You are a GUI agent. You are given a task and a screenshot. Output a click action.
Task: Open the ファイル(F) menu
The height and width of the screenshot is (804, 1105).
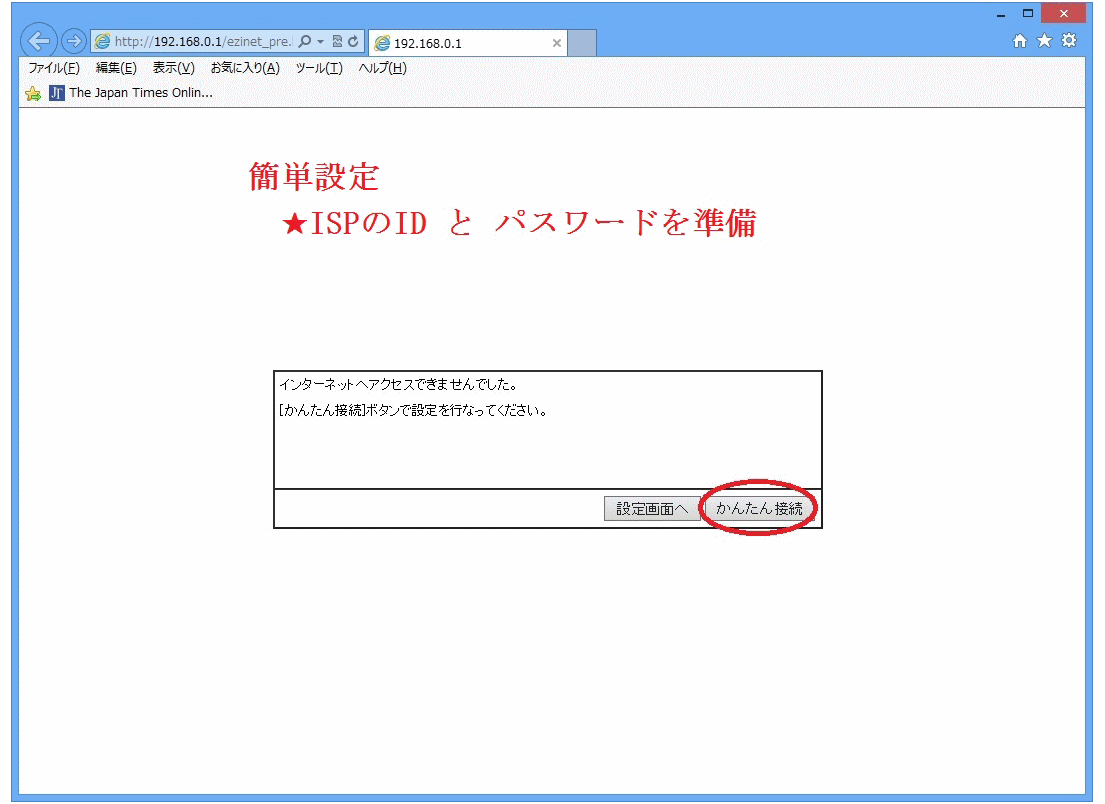[x=54, y=68]
